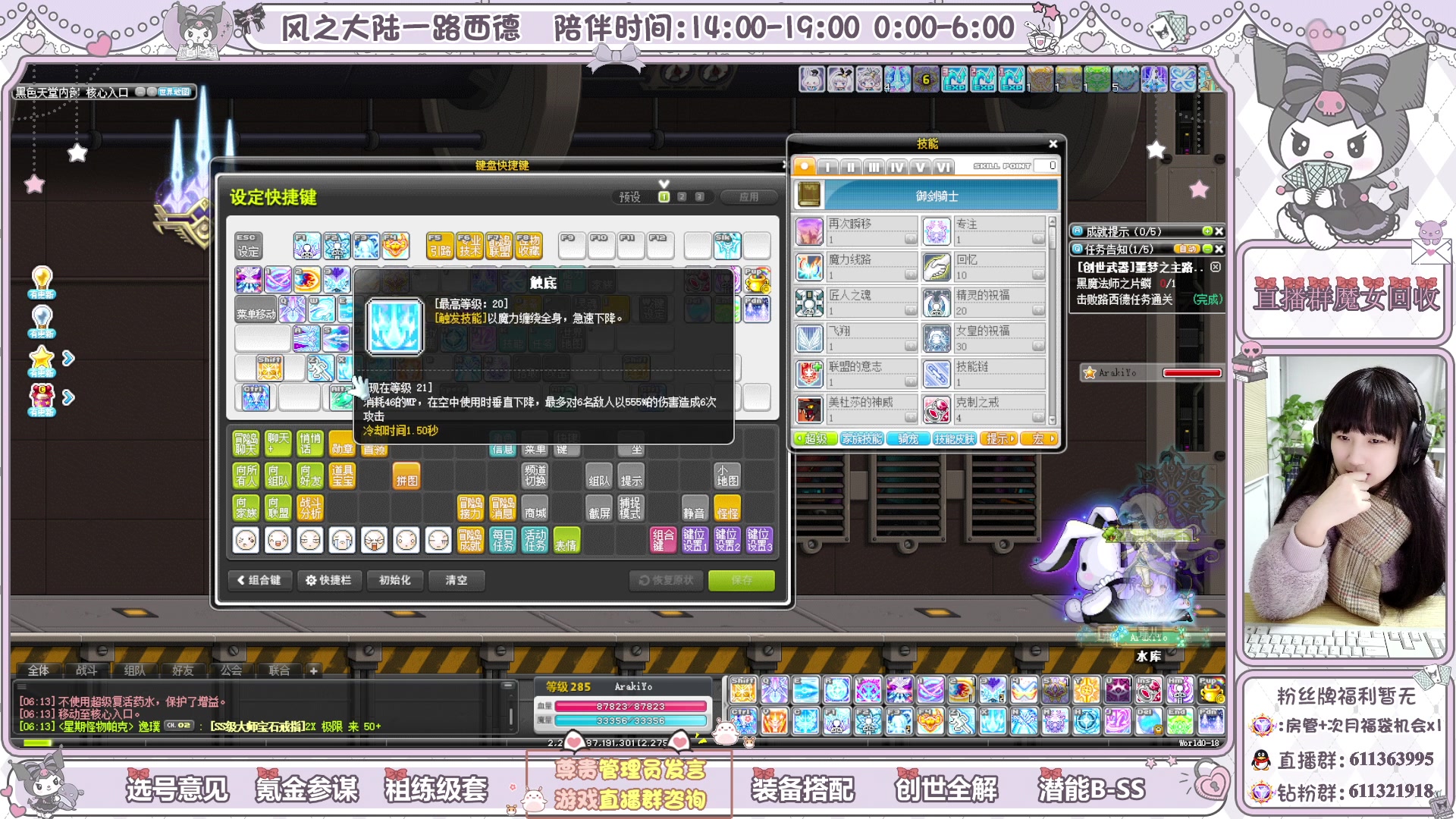Expand the 成就提示 panel with plus button
Viewport: 1456px width, 819px height.
(1207, 231)
